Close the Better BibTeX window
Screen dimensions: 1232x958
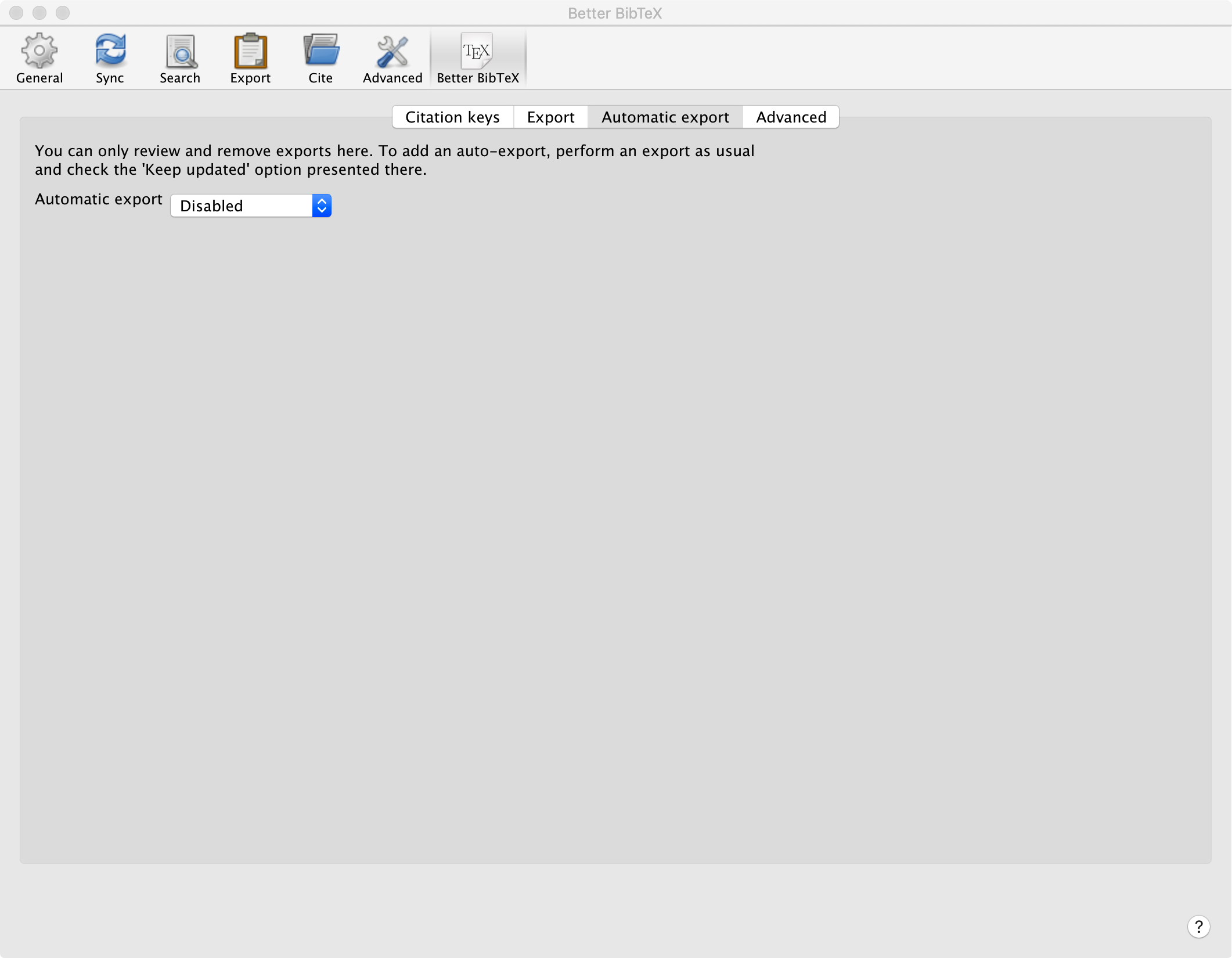point(16,13)
